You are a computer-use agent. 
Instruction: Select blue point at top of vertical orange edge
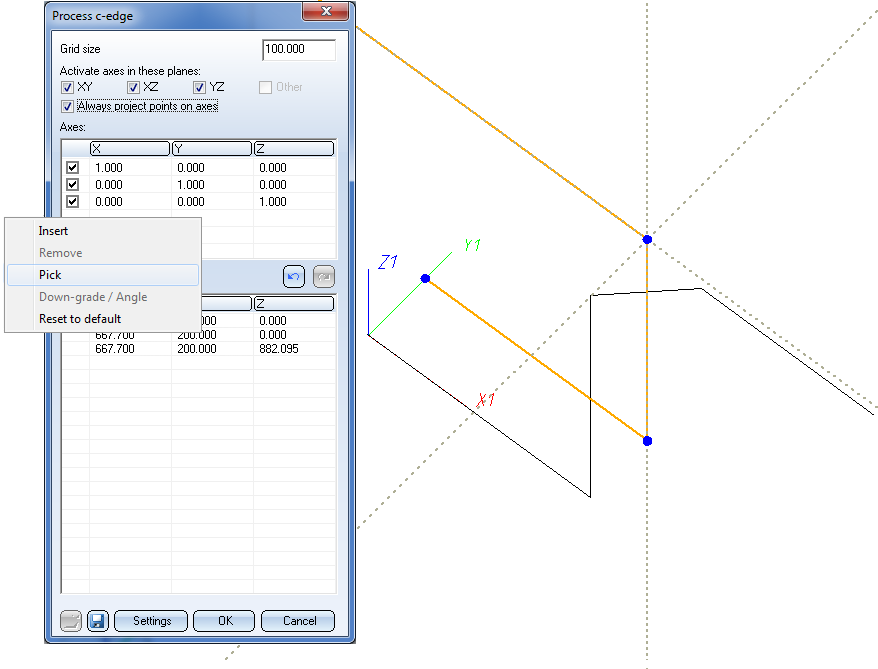click(x=647, y=239)
